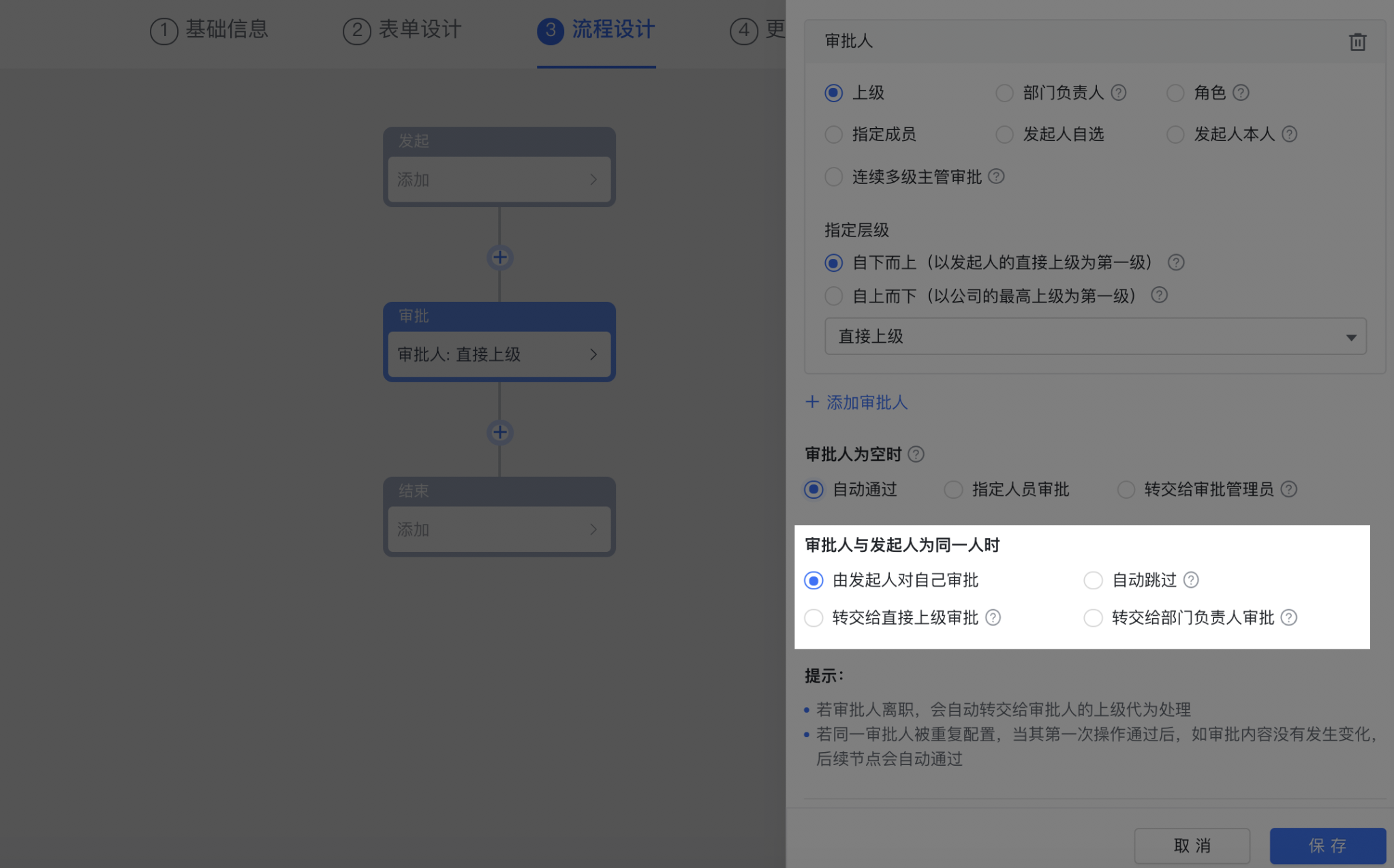Click help icon next to 部门负责人
The height and width of the screenshot is (868, 1394).
[1118, 93]
